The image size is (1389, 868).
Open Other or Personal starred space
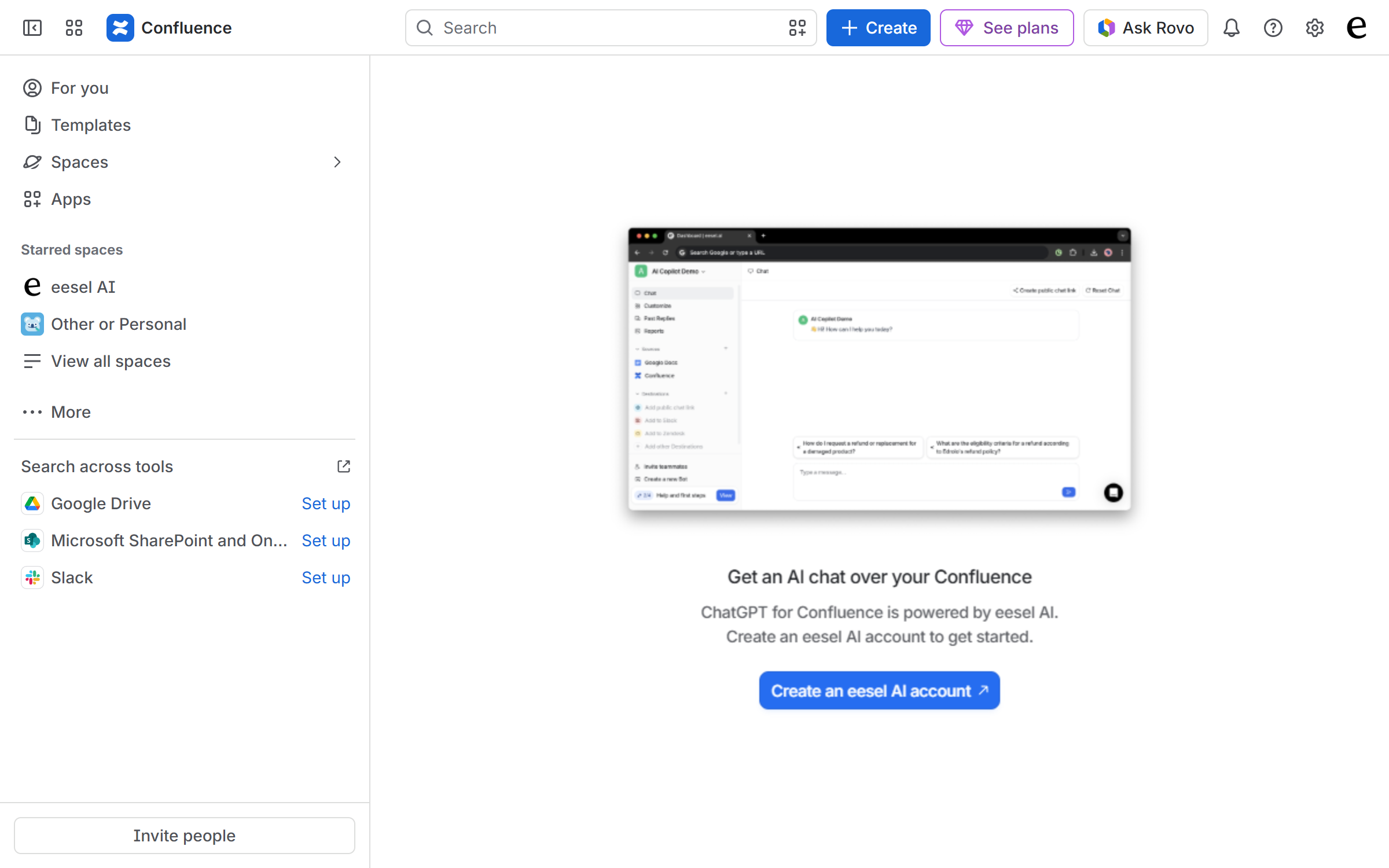click(185, 324)
